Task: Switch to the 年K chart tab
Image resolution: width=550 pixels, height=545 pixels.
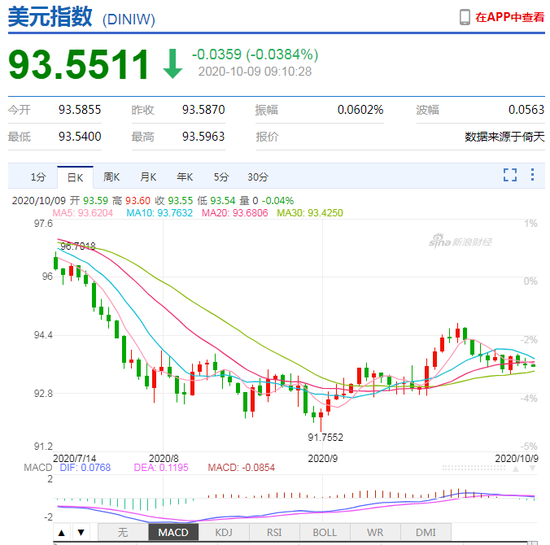Action: point(185,177)
